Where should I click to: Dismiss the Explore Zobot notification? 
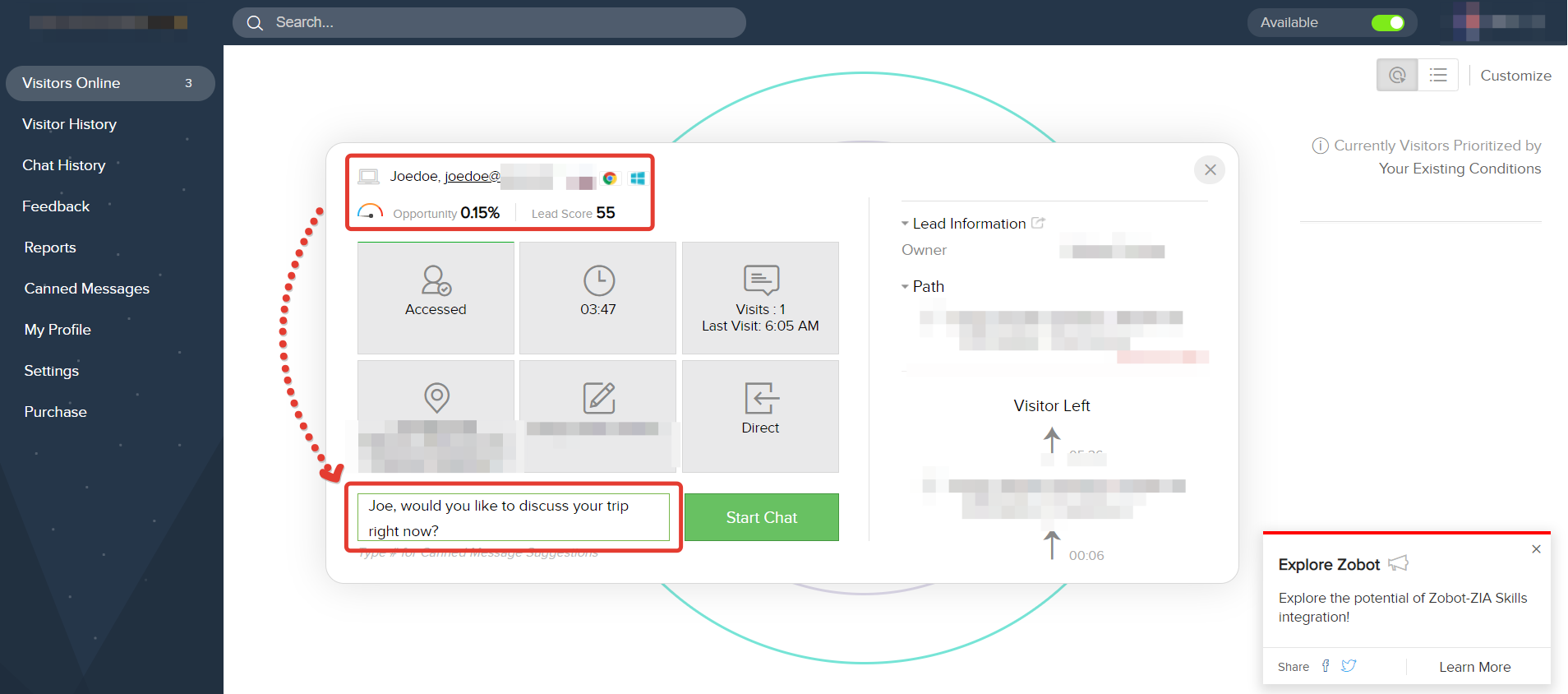[1536, 549]
